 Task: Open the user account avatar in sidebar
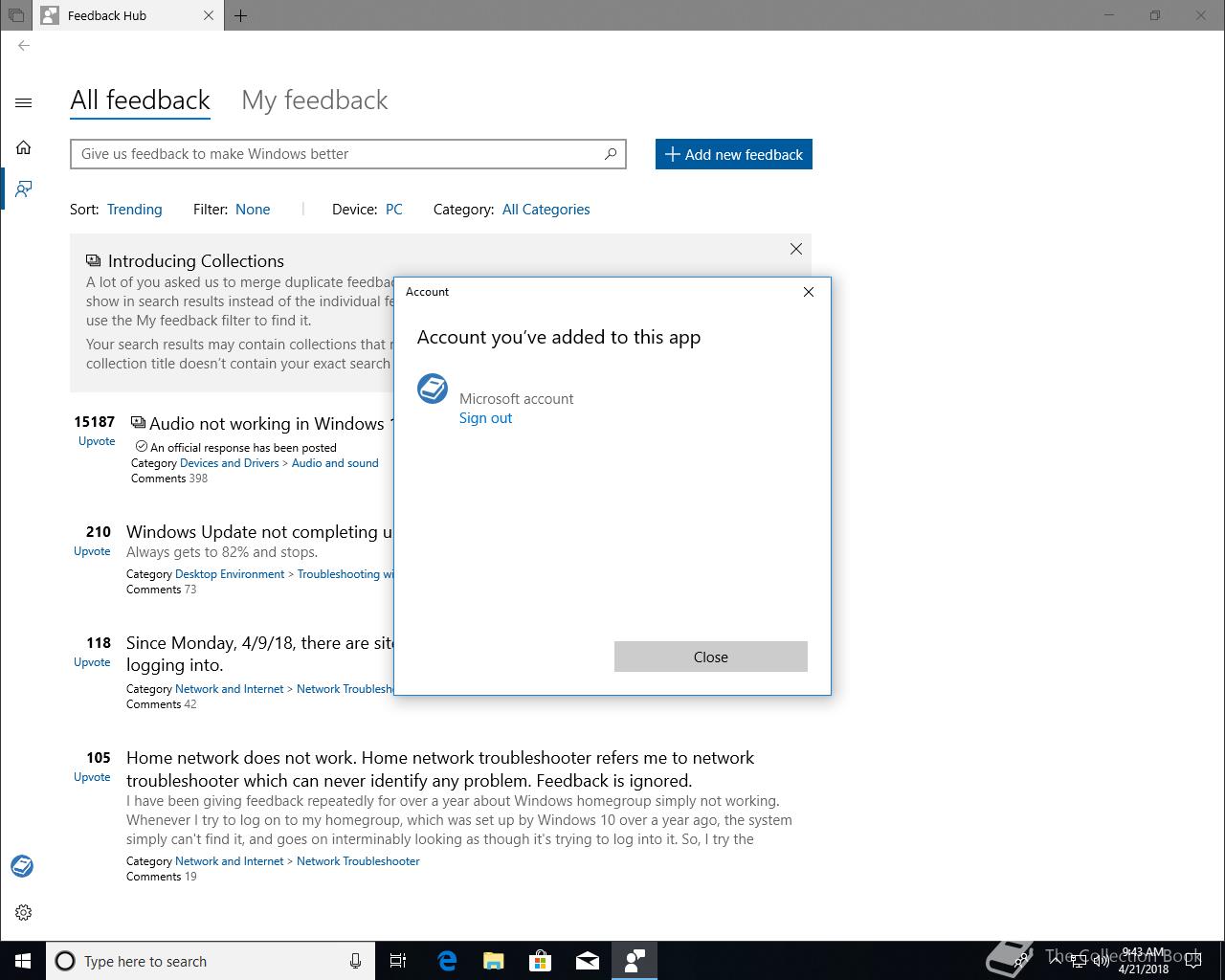point(22,866)
